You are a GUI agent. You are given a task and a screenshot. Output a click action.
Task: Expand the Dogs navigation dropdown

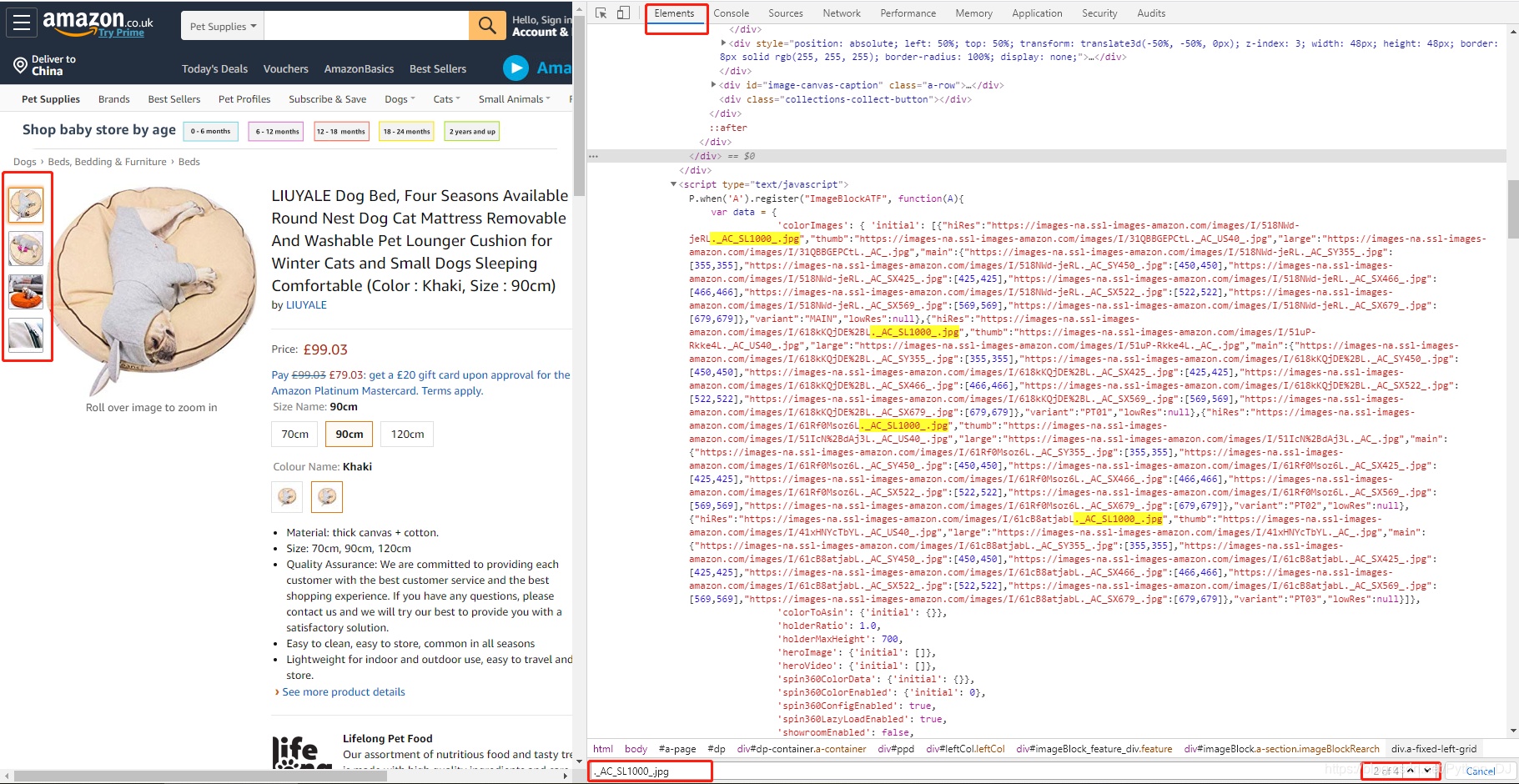point(400,99)
